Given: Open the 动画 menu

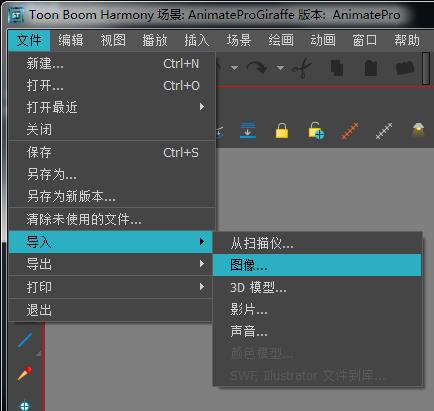Looking at the screenshot, I should coord(323,40).
